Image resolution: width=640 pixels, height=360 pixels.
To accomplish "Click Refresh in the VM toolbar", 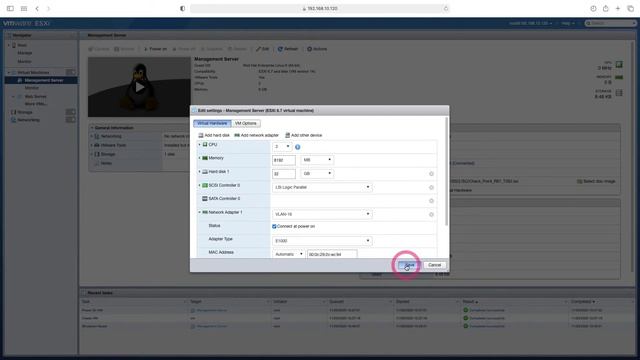I will tap(288, 49).
